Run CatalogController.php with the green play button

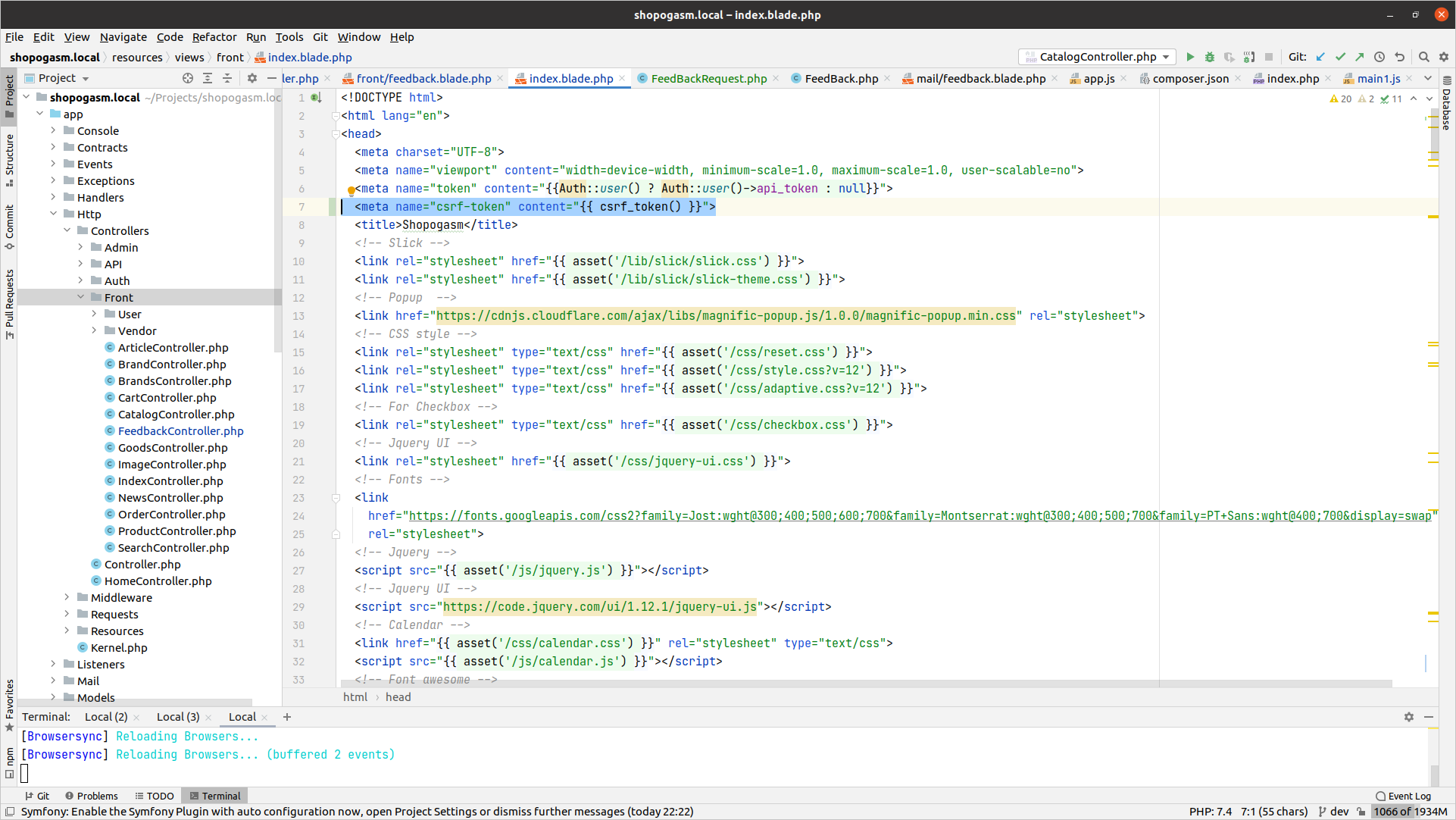click(x=1190, y=57)
